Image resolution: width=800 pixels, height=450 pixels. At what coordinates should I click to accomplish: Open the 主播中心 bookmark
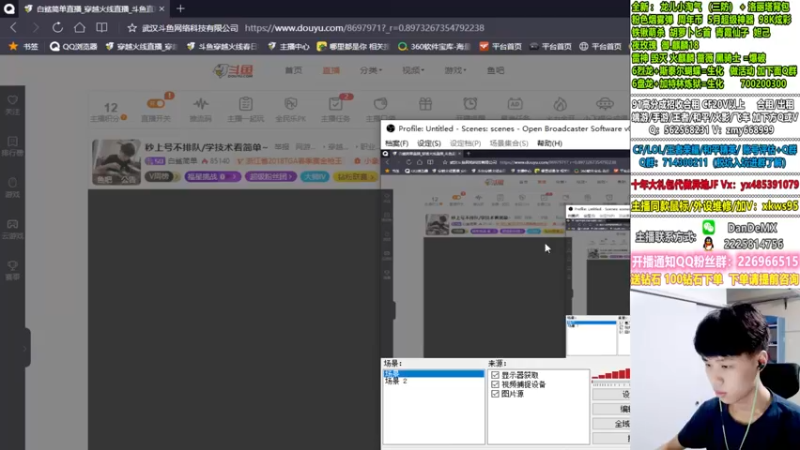pyautogui.click(x=289, y=46)
